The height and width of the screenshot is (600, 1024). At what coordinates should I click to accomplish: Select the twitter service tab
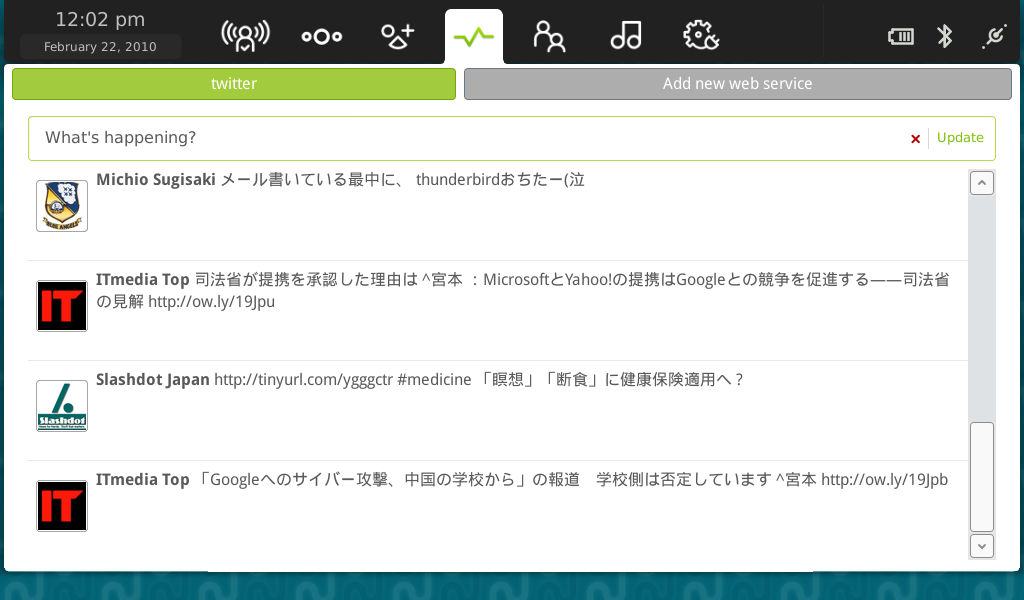click(234, 84)
